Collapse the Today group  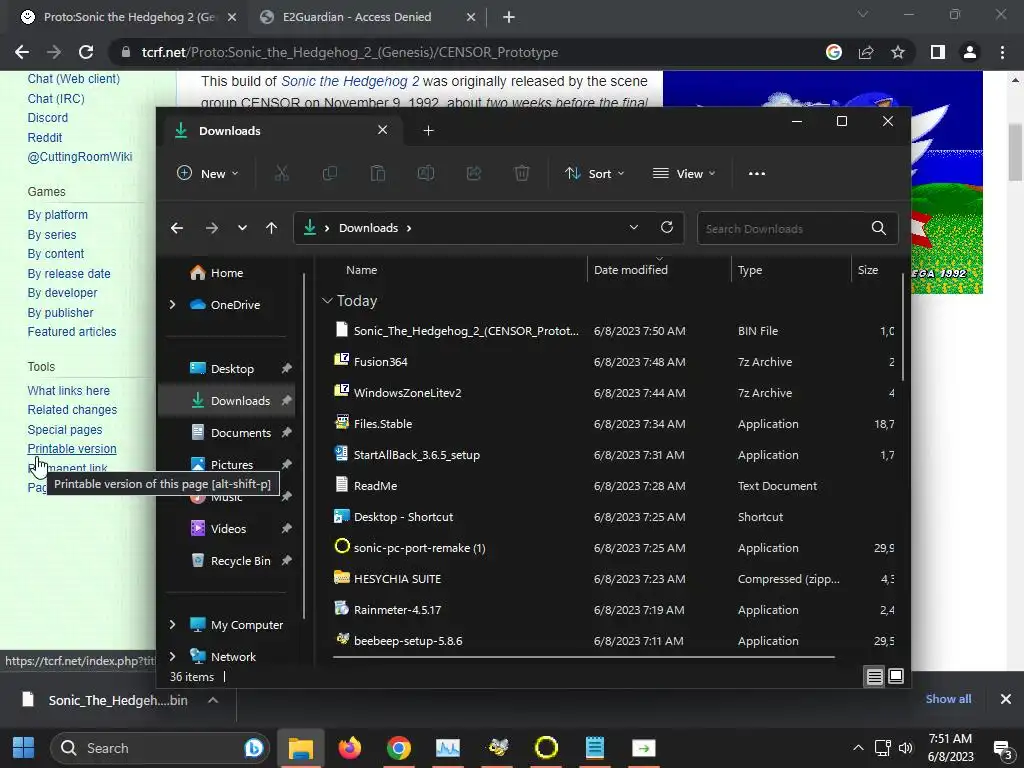[327, 300]
